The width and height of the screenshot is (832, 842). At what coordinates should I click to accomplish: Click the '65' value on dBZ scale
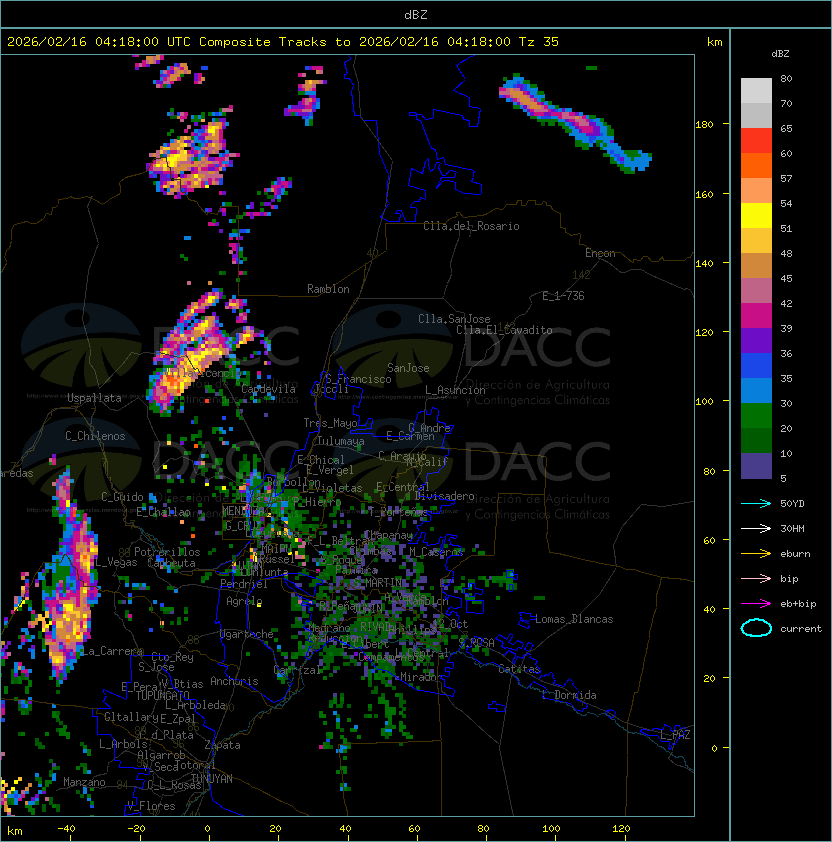(786, 128)
